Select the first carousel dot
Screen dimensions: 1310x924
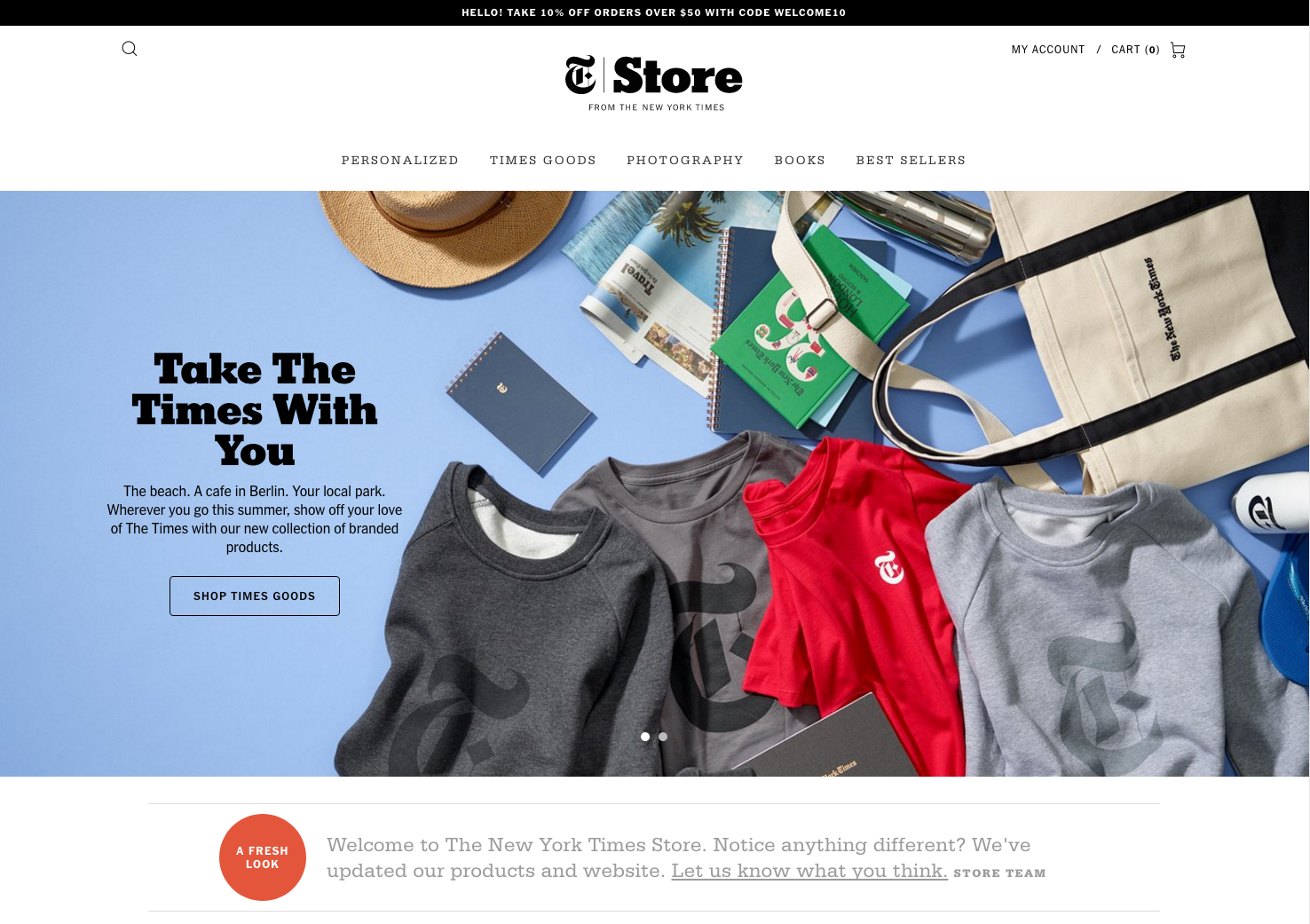pos(645,737)
